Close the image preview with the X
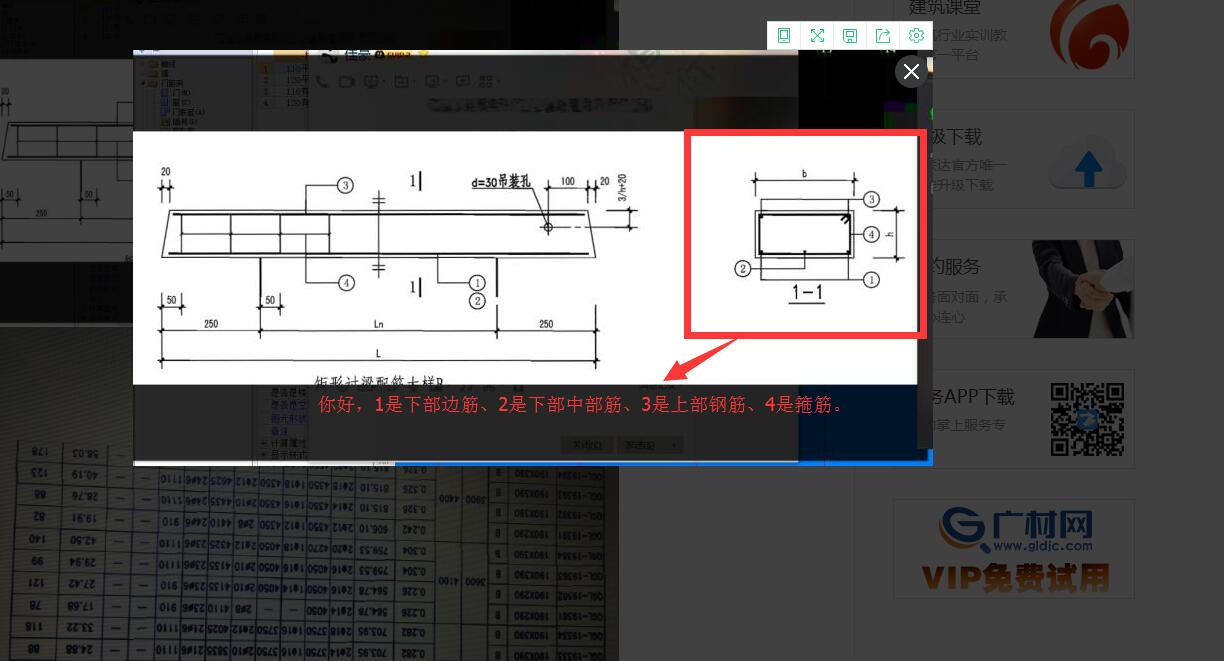This screenshot has height=661, width=1224. (911, 72)
